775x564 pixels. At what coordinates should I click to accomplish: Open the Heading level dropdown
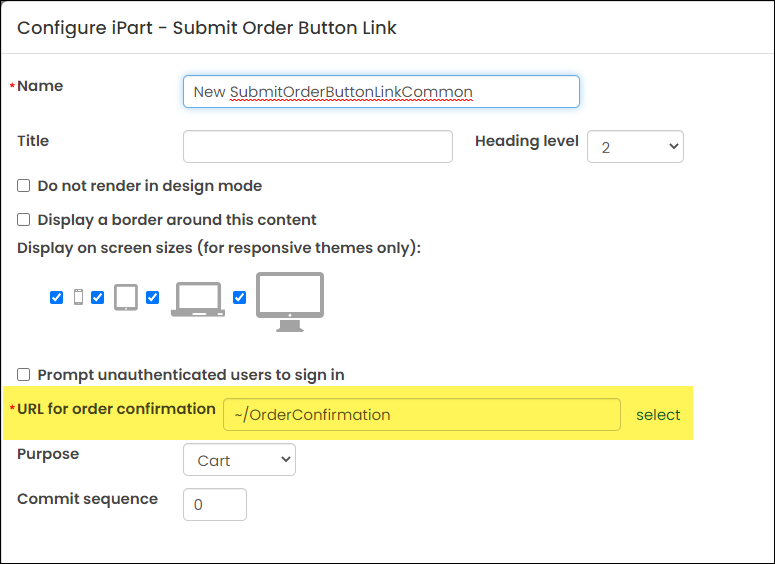click(x=635, y=147)
